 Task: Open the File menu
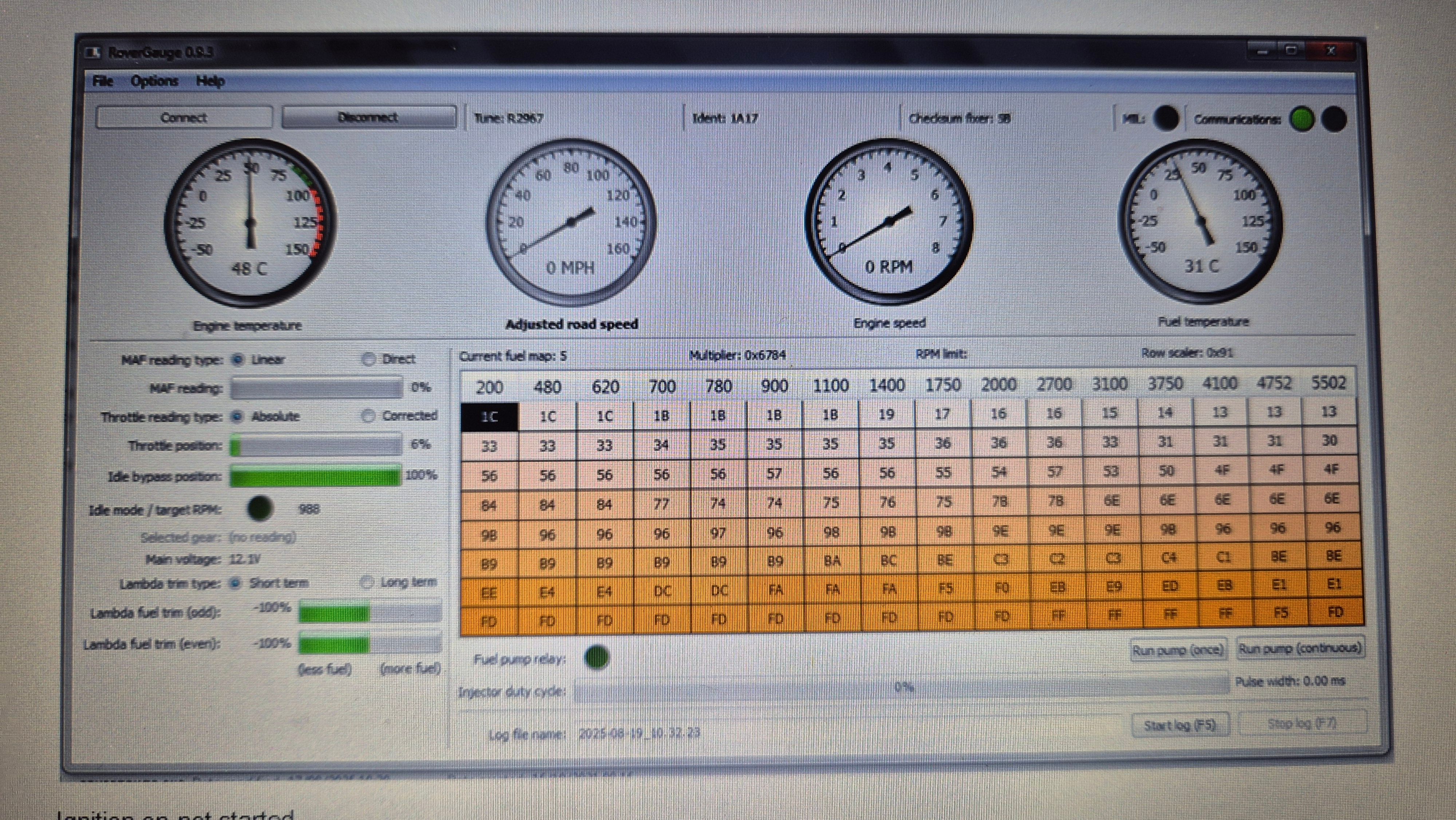click(103, 81)
